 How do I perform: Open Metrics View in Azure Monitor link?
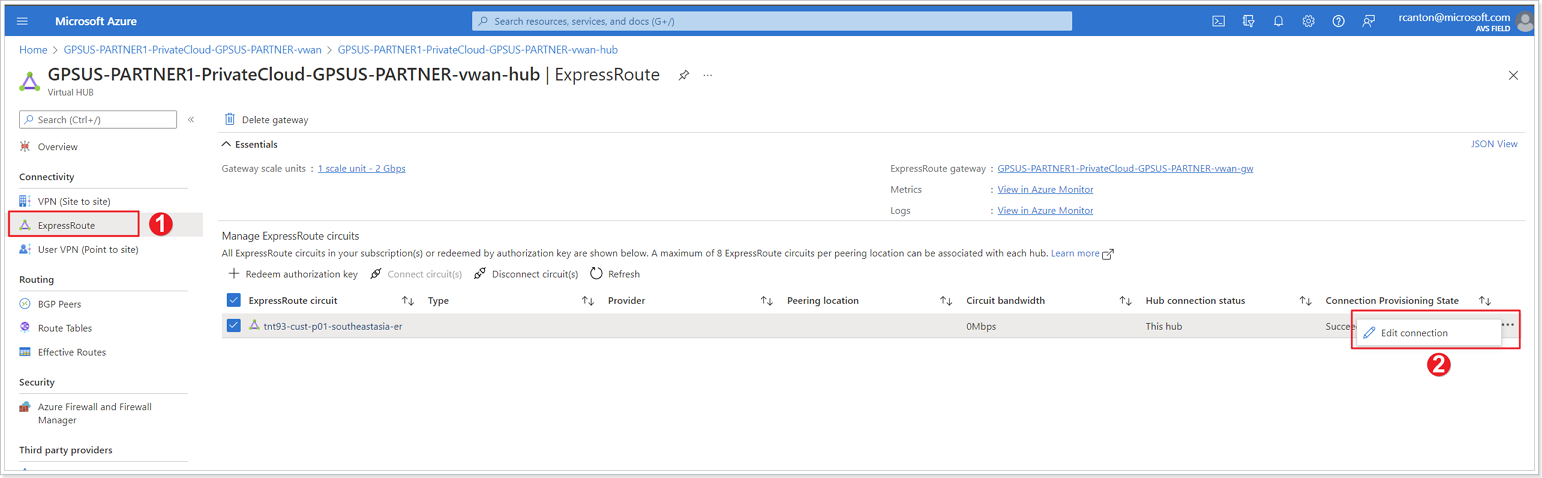coord(1045,189)
